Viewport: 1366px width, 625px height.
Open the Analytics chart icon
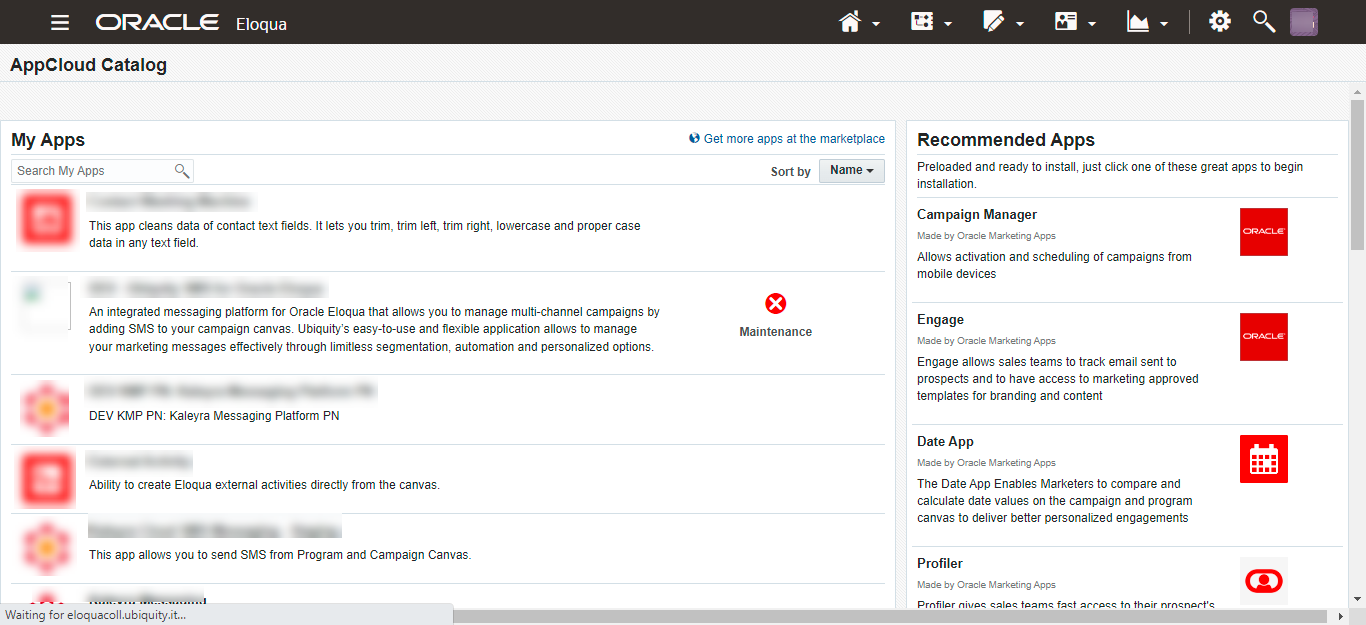1138,21
